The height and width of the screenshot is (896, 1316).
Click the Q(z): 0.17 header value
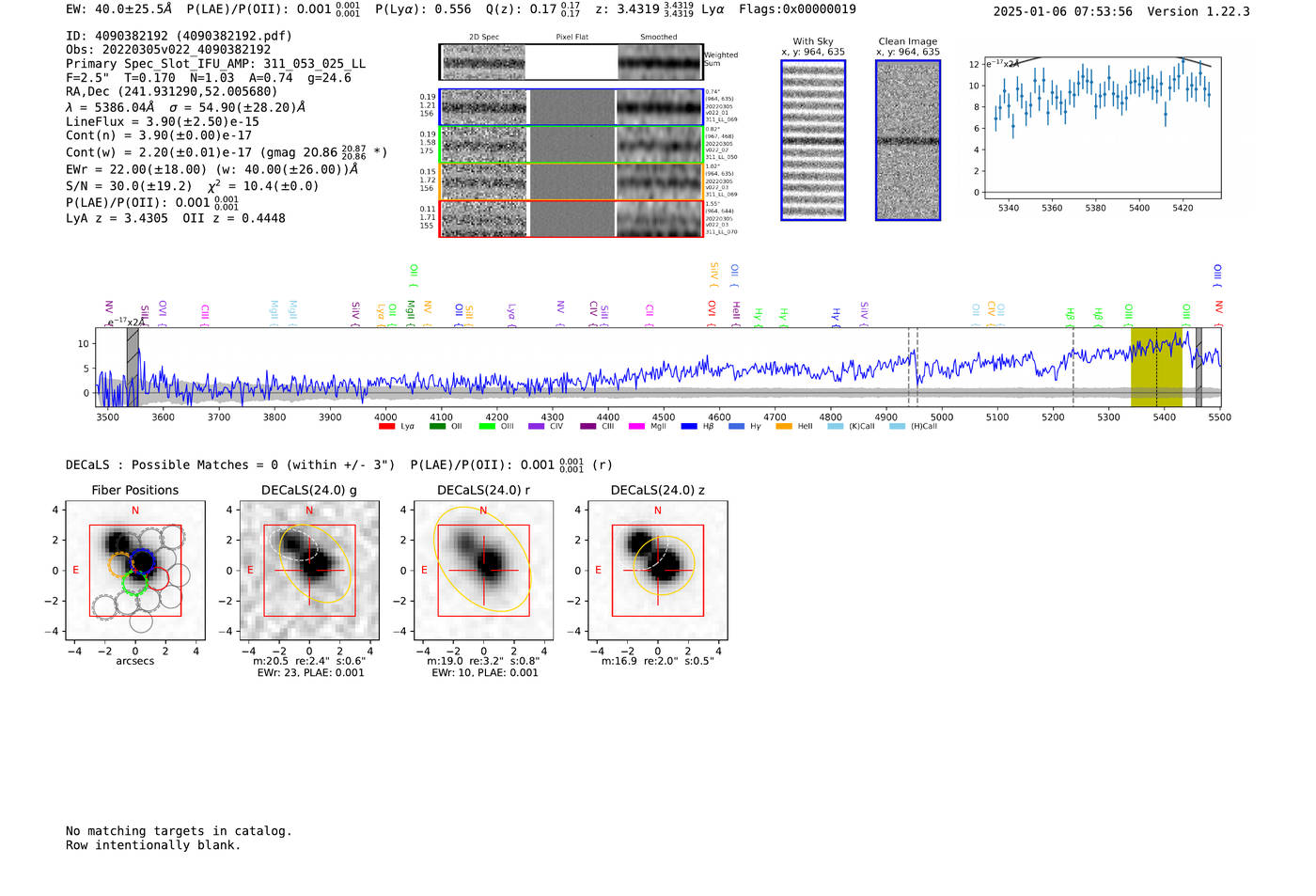click(532, 9)
